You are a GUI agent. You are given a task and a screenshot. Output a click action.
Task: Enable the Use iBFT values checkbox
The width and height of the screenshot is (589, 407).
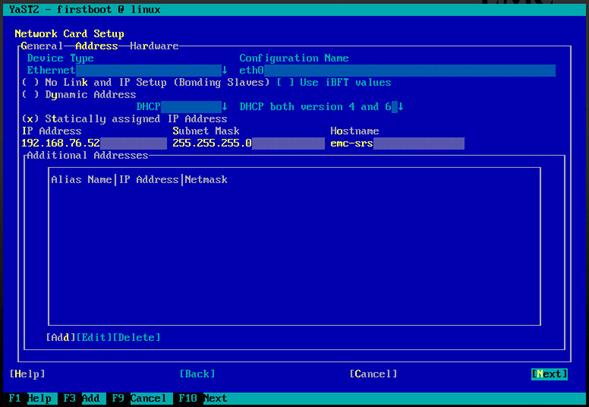point(334,82)
